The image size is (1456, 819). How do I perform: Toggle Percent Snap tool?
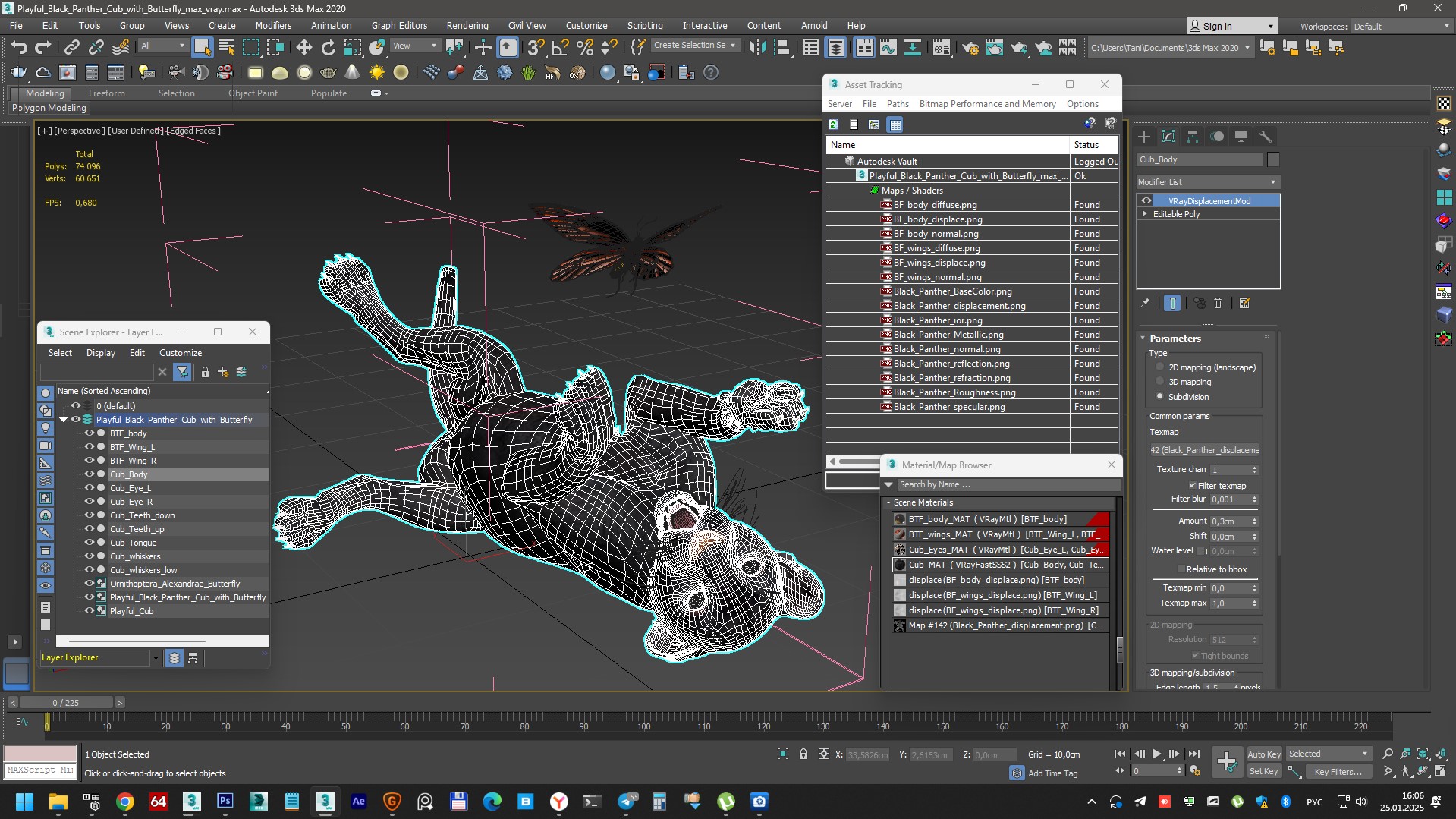click(x=584, y=47)
